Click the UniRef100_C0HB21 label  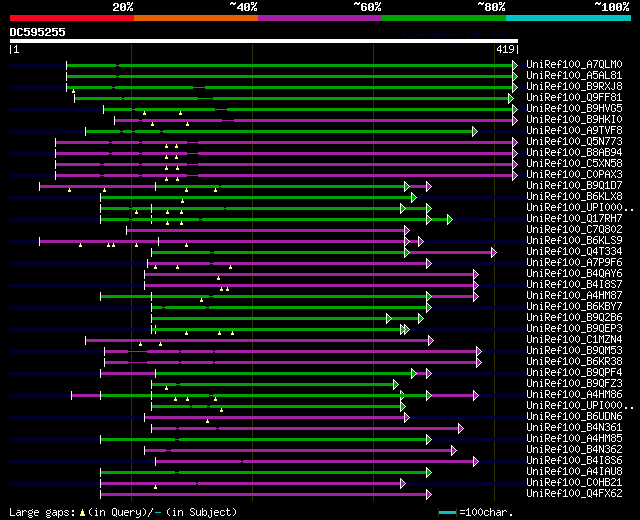point(574,483)
